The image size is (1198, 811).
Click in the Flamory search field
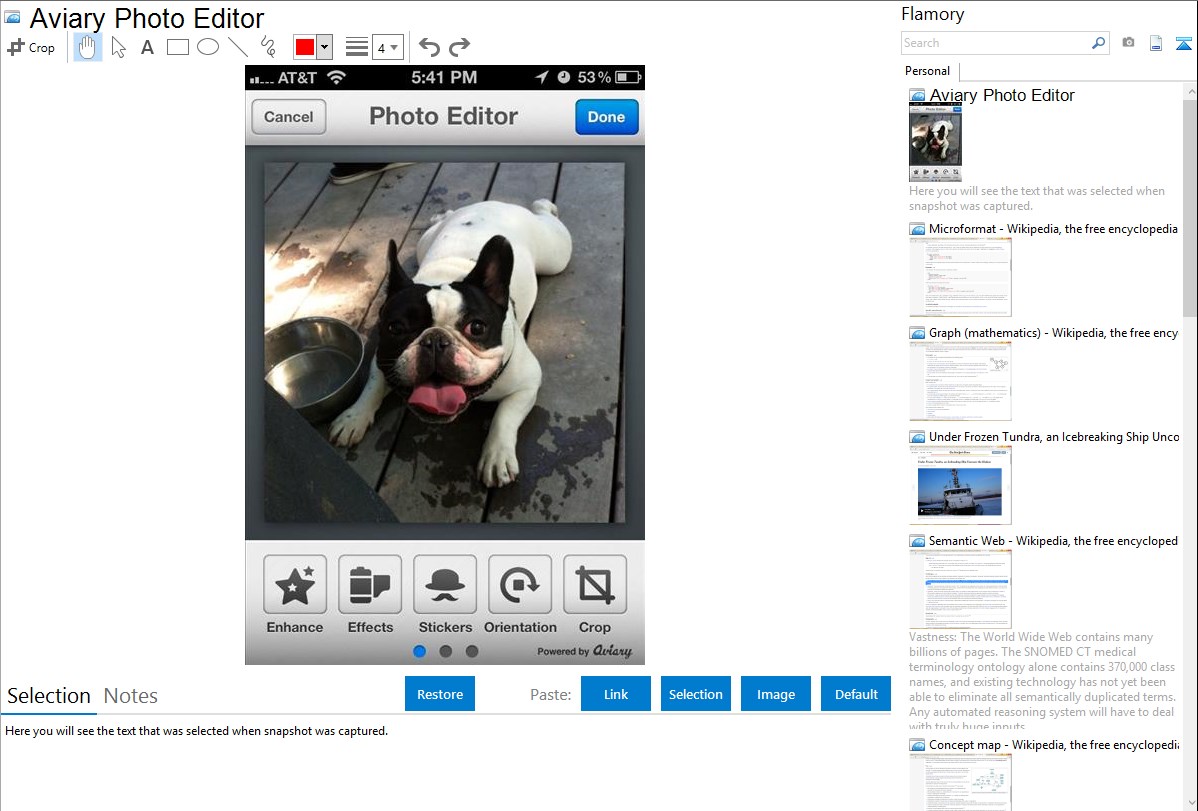[x=996, y=43]
